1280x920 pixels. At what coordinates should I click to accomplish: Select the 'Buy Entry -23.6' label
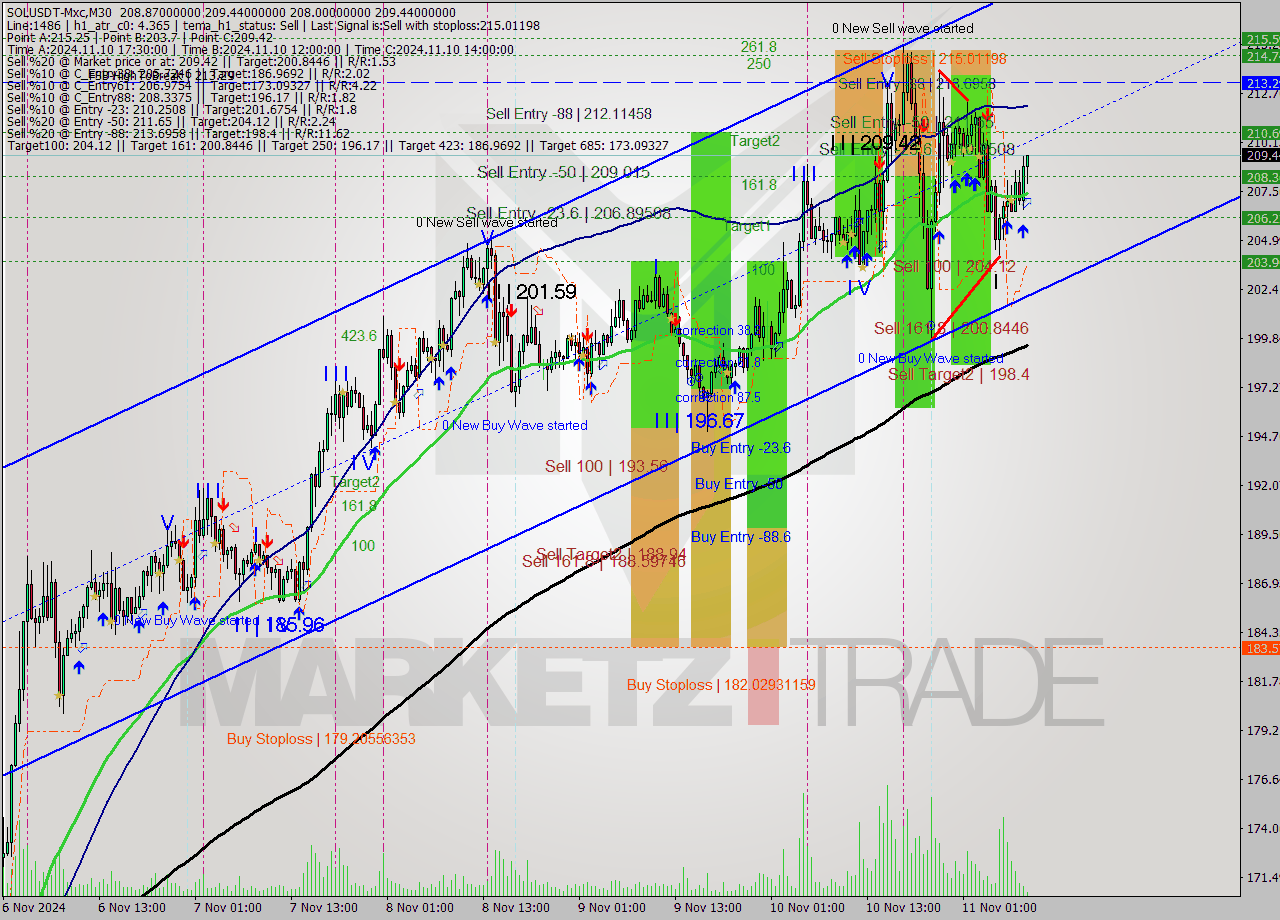[x=741, y=448]
